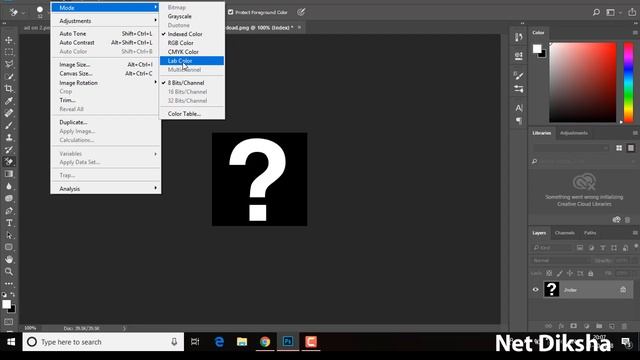
Task: Click the toolbar foreground color swatch
Action: click(7, 304)
